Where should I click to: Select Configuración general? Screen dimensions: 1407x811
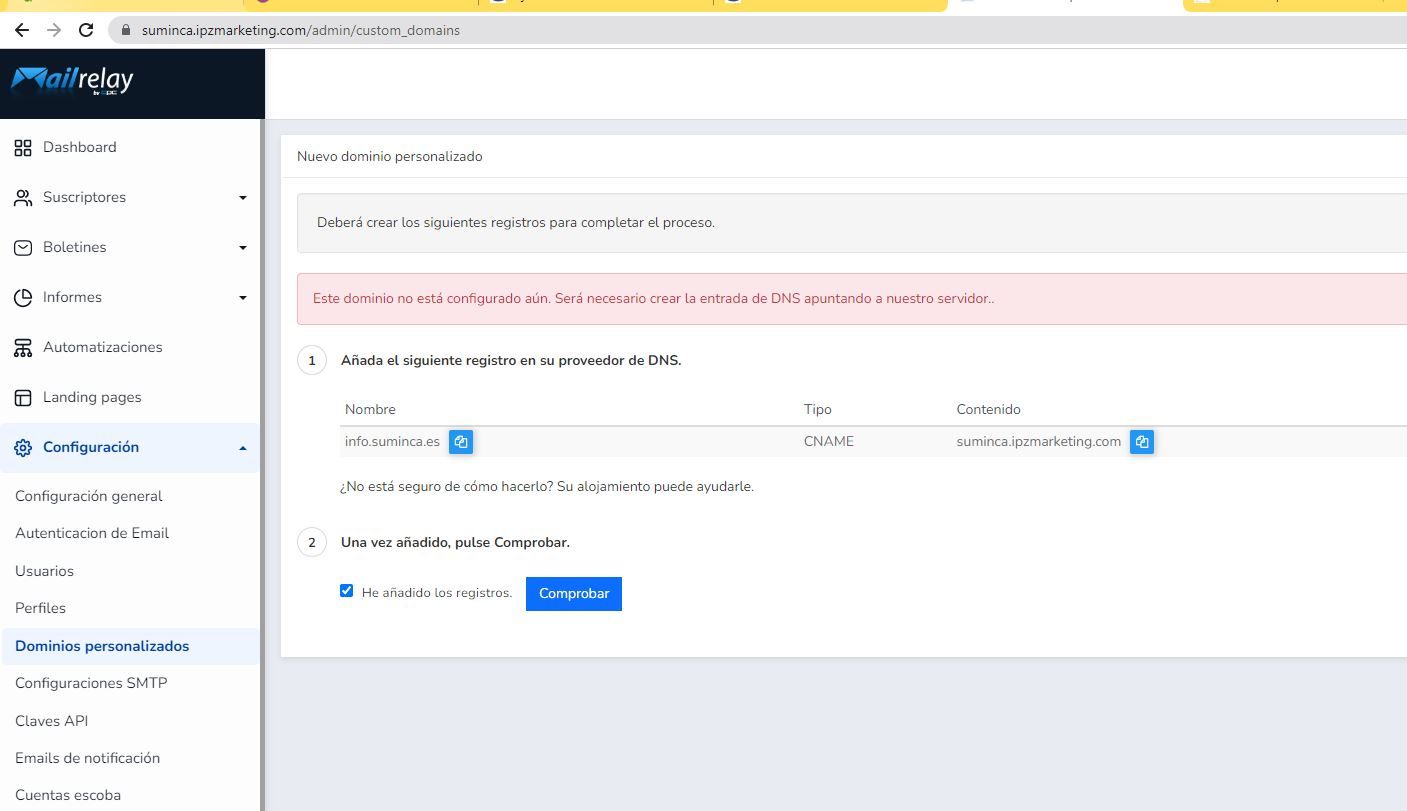point(89,496)
